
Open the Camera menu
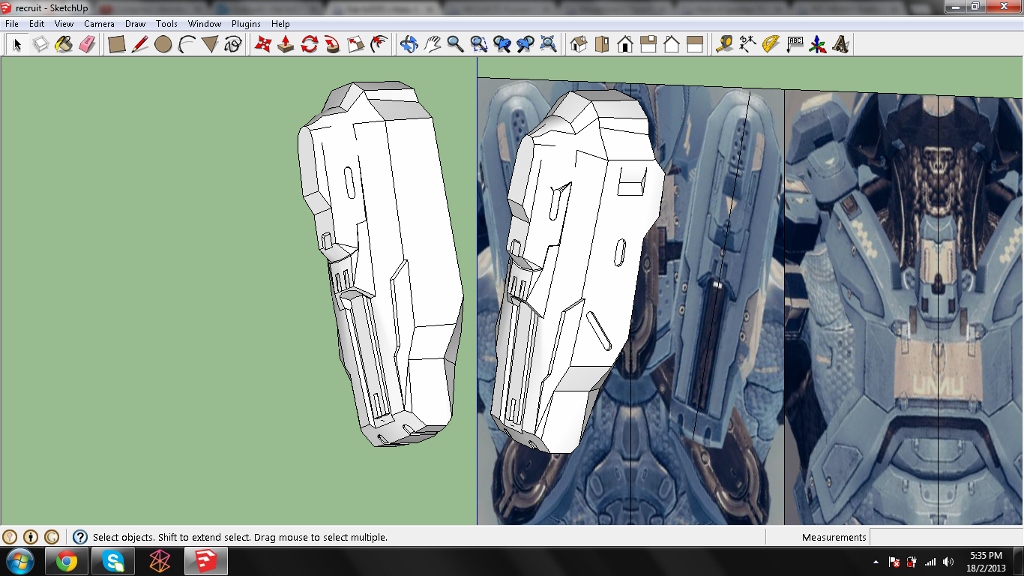click(x=99, y=23)
